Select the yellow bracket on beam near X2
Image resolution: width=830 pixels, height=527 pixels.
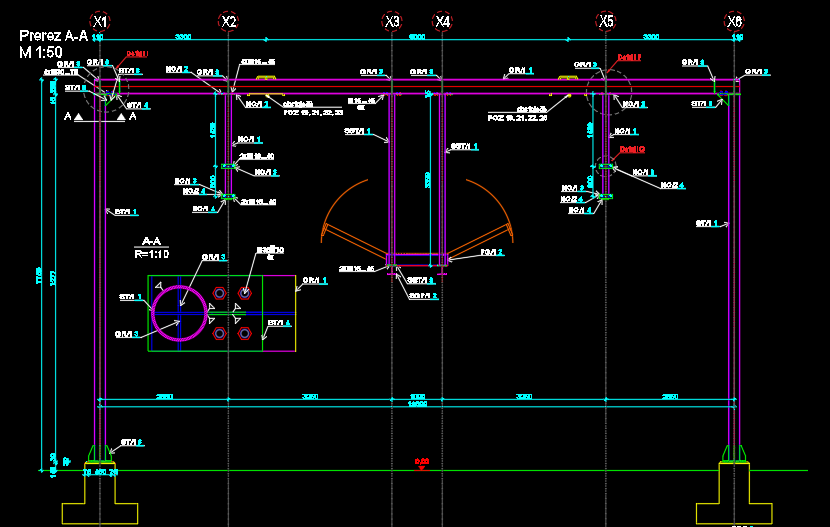coord(264,78)
